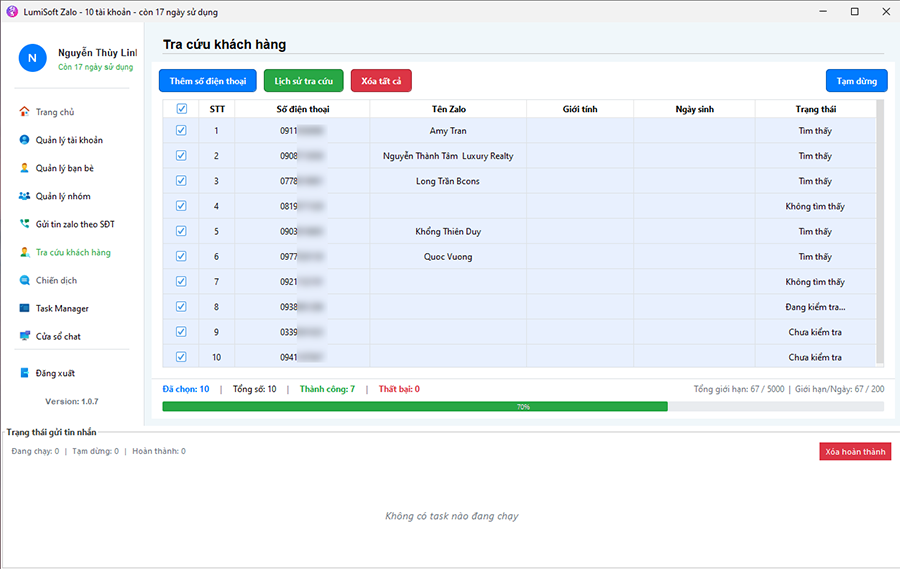Screen dimensions: 900x569
Task: Click the user avatar with letter N
Action: tap(32, 58)
